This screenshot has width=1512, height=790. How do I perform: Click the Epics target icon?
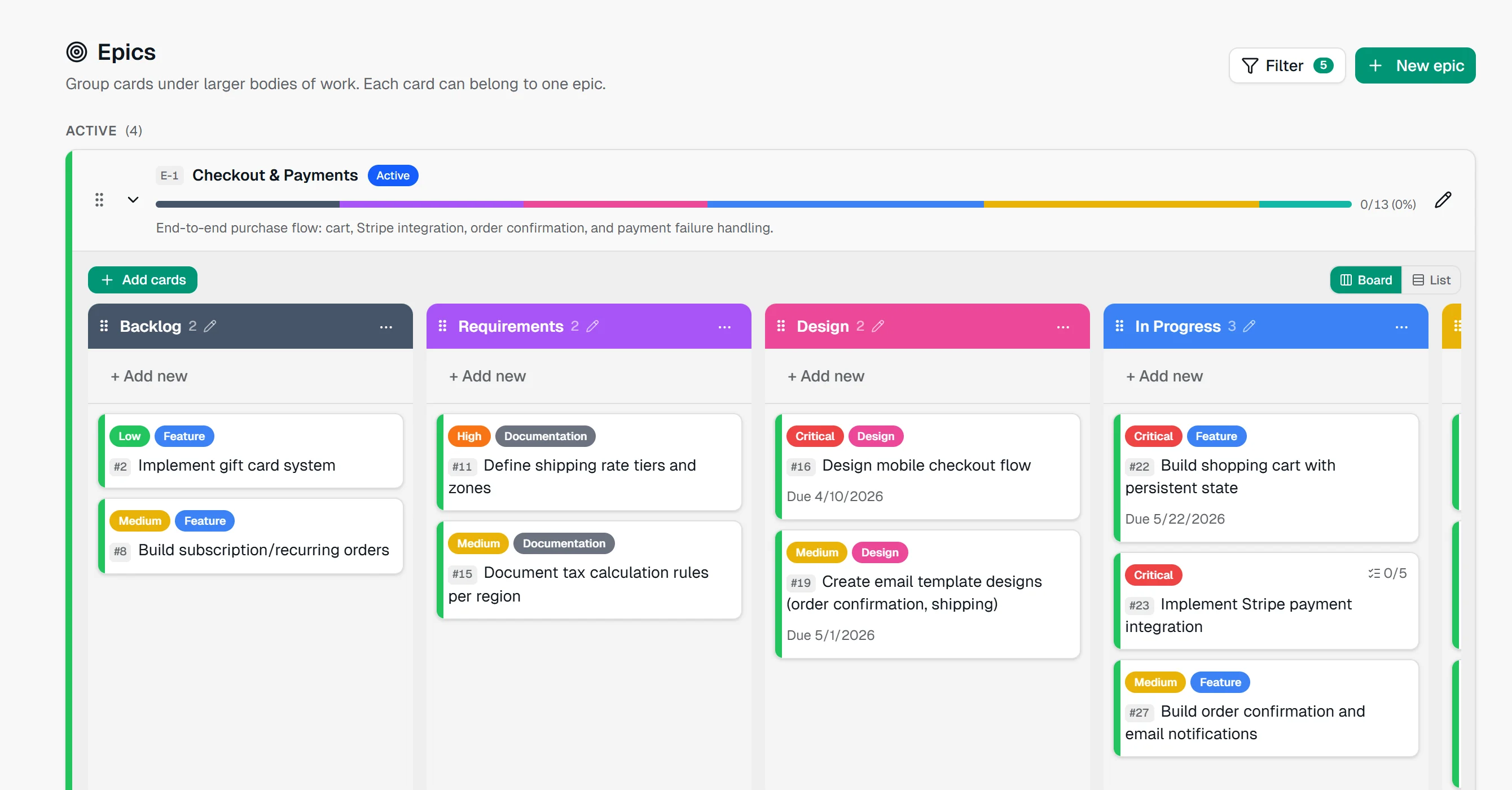click(x=76, y=52)
